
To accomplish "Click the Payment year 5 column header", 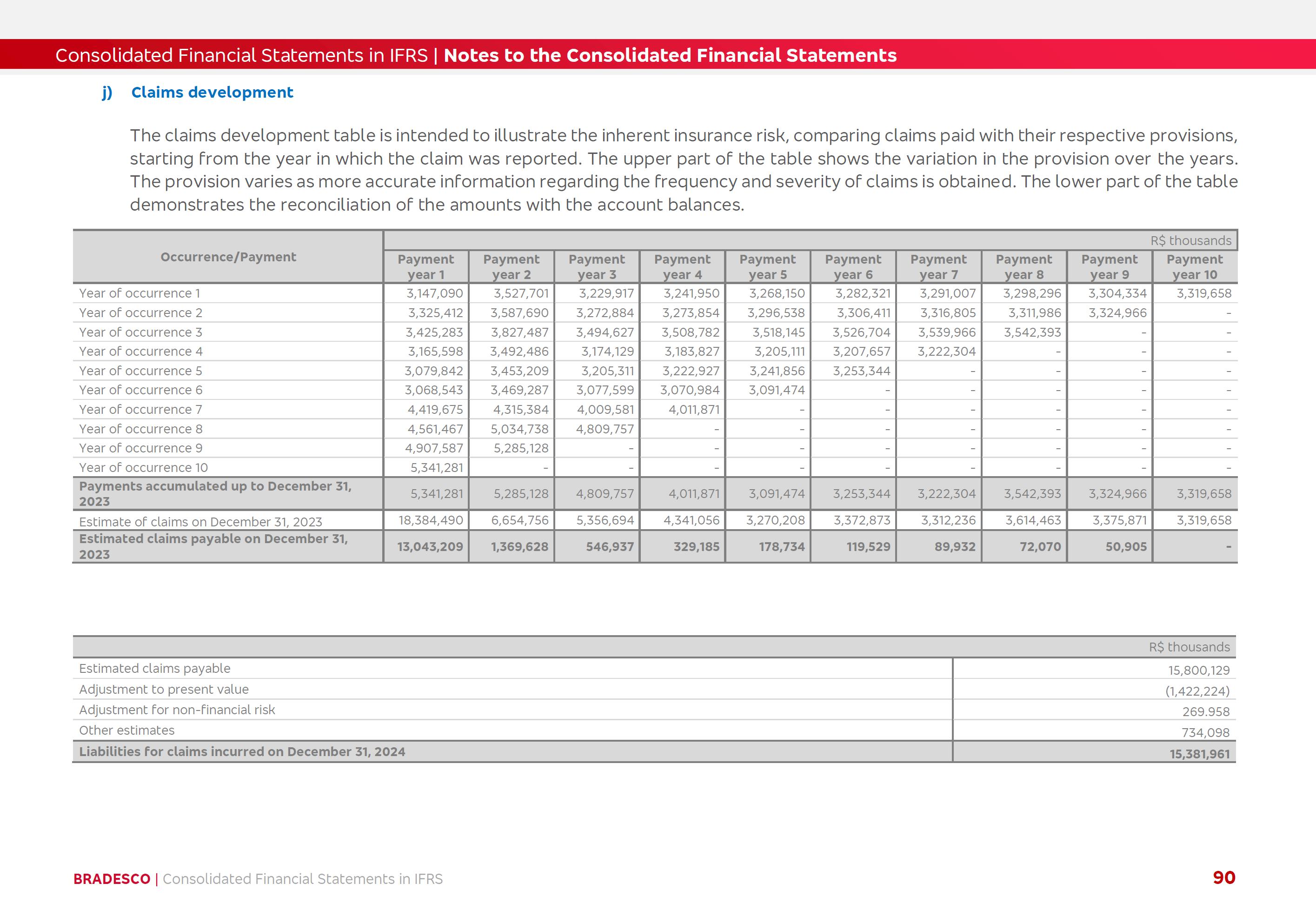I will [x=767, y=266].
